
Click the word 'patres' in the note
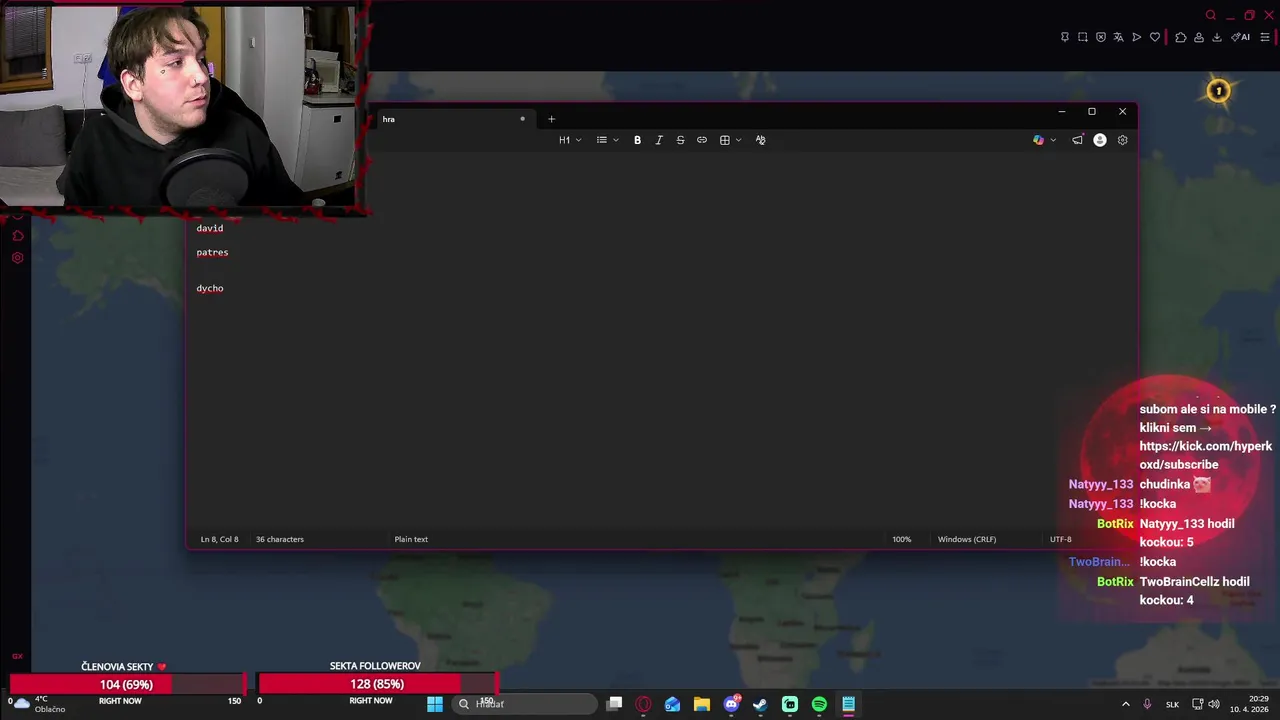(x=212, y=252)
